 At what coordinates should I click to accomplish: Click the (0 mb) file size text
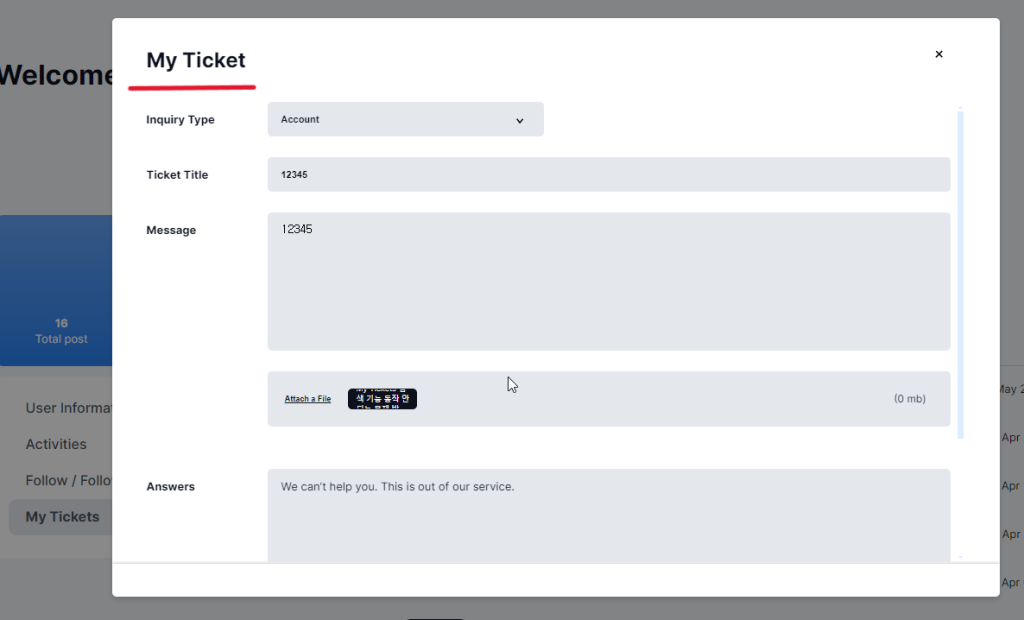(909, 399)
